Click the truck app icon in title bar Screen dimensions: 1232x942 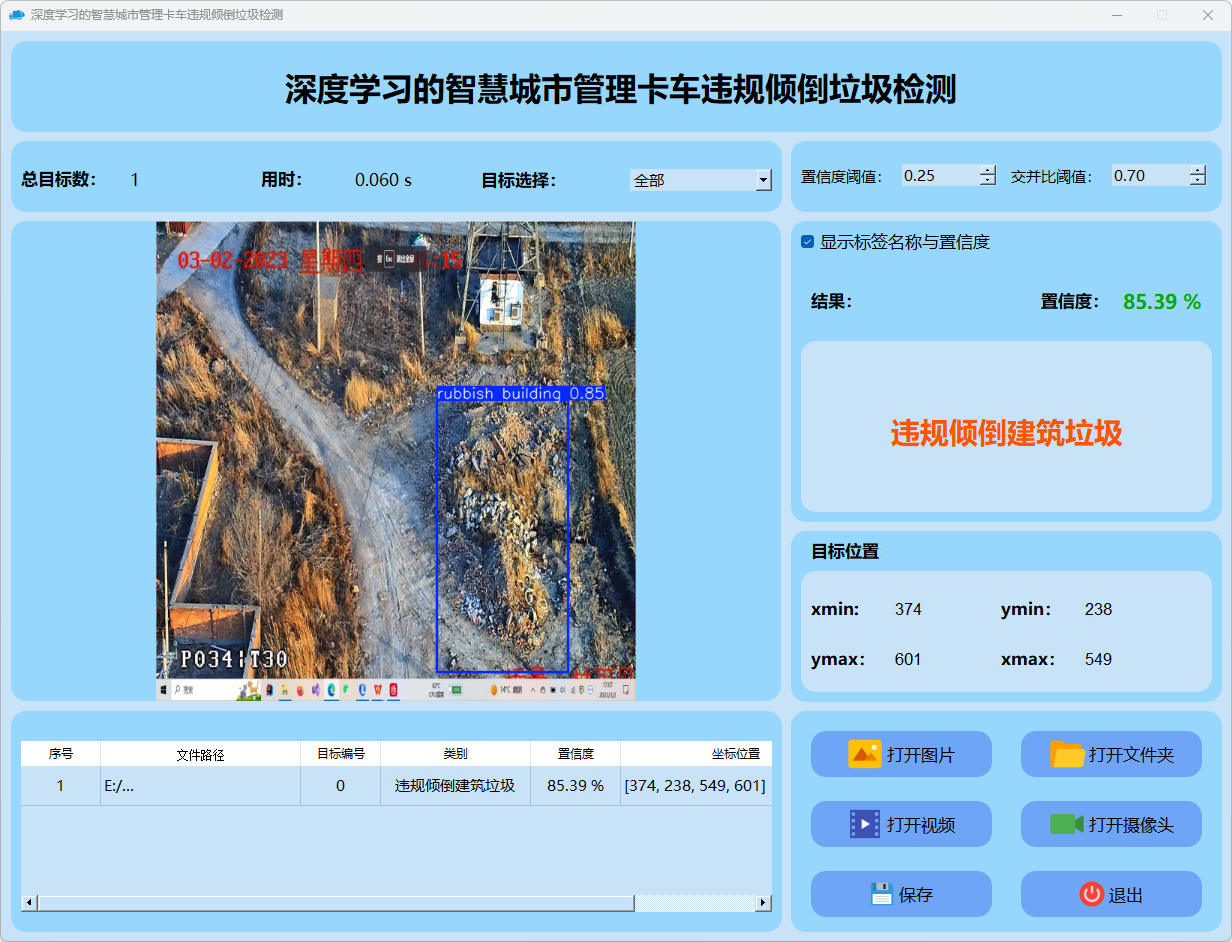point(16,15)
